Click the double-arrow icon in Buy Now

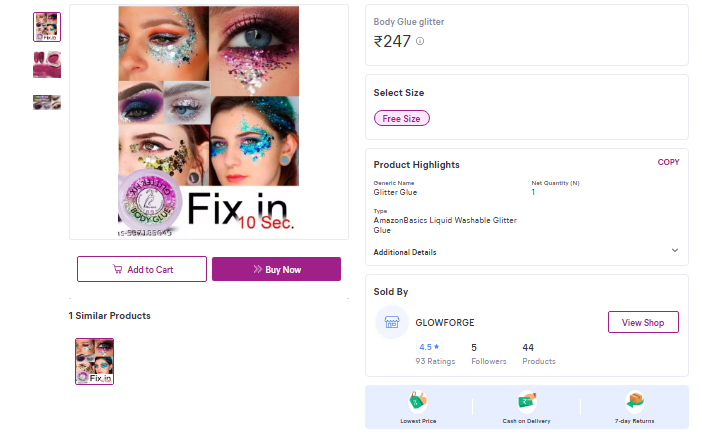pyautogui.click(x=257, y=269)
